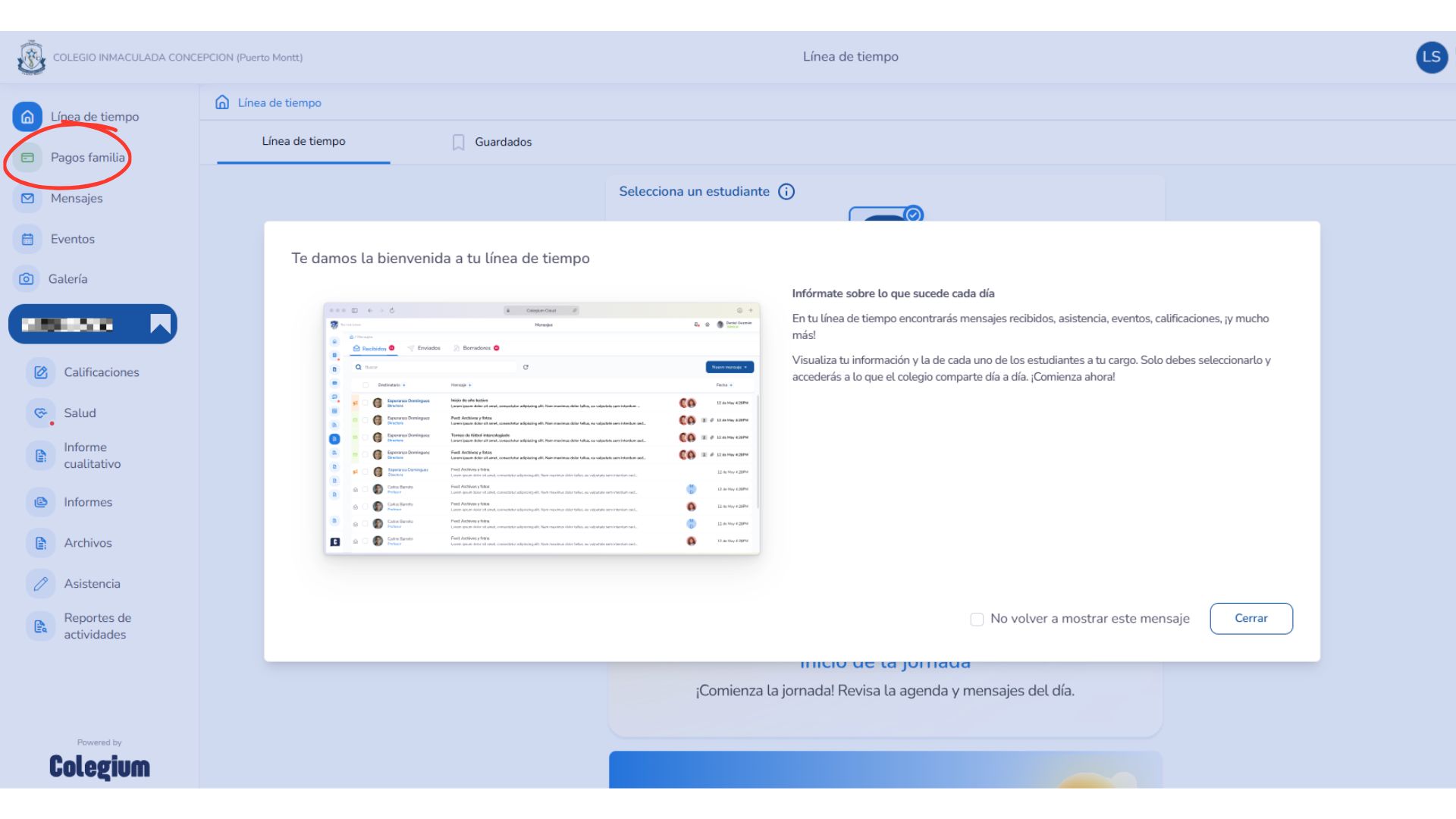This screenshot has width=1456, height=819.
Task: Click Línea de tiempo breadcrumb link
Action: click(x=279, y=103)
